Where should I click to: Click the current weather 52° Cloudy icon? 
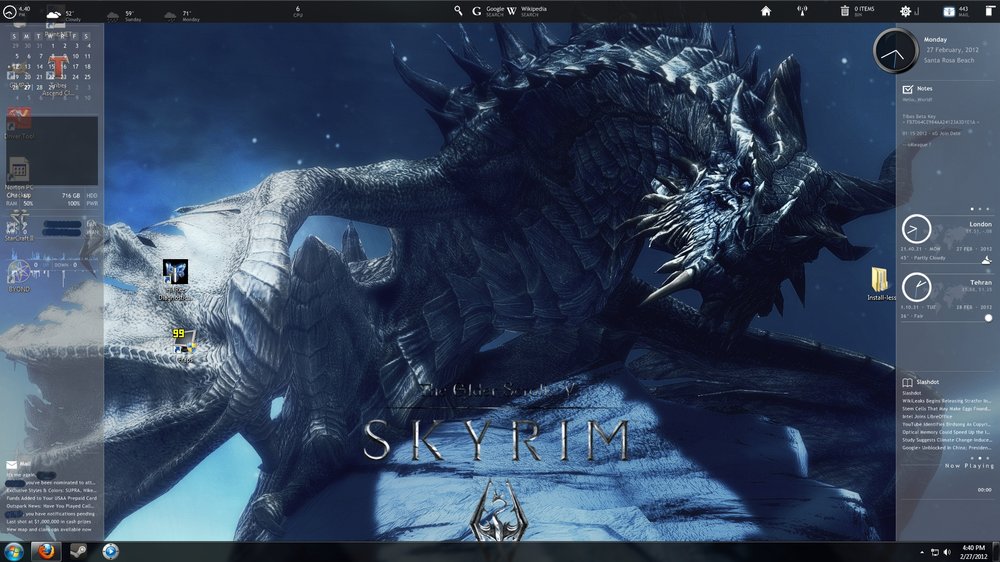coord(55,13)
